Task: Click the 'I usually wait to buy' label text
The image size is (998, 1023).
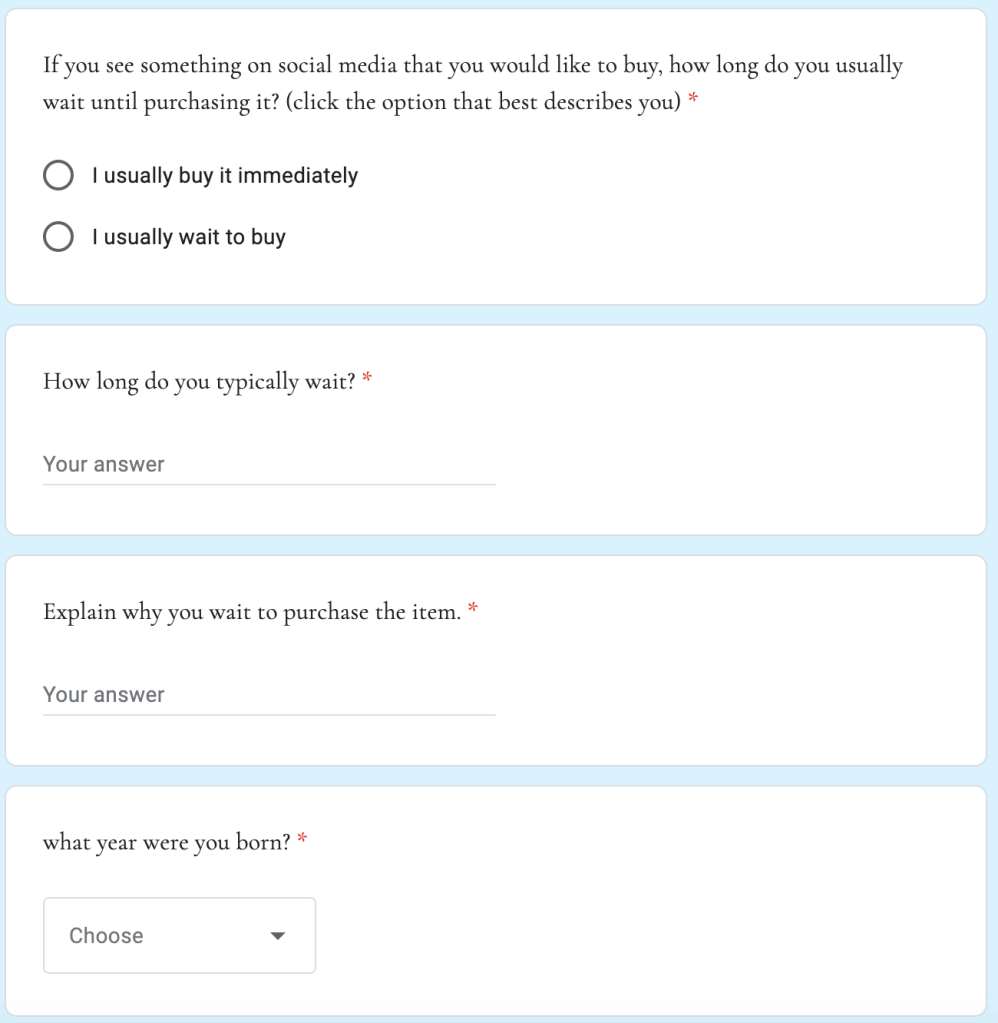Action: pyautogui.click(x=189, y=237)
